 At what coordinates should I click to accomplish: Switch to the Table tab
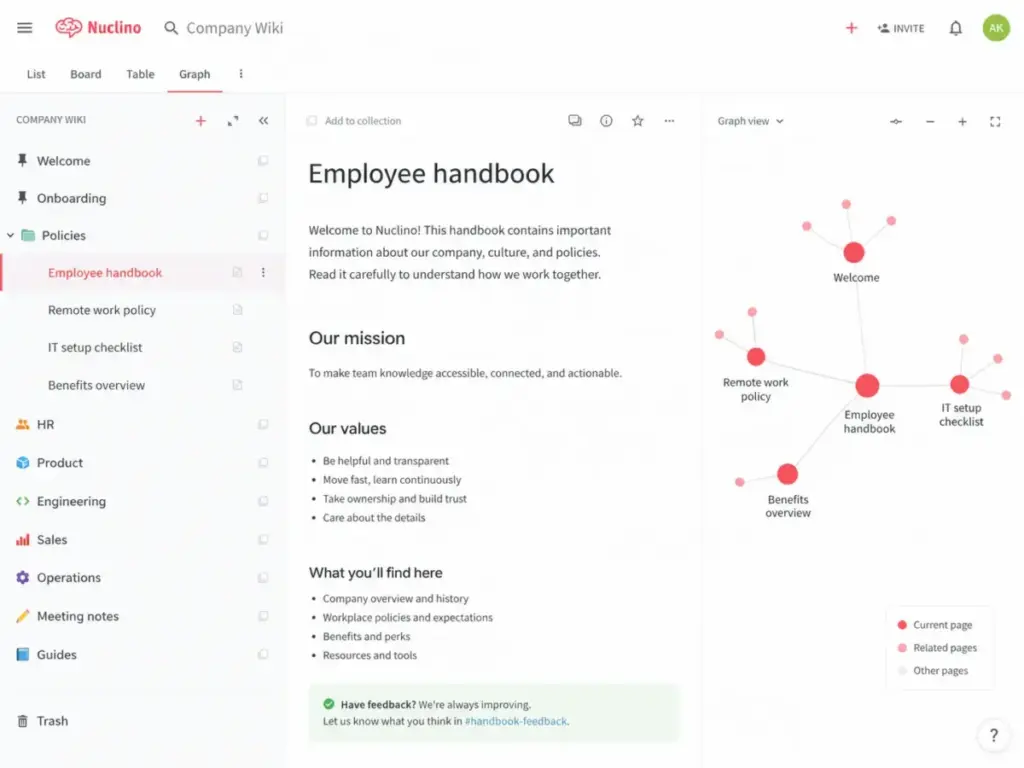click(140, 74)
